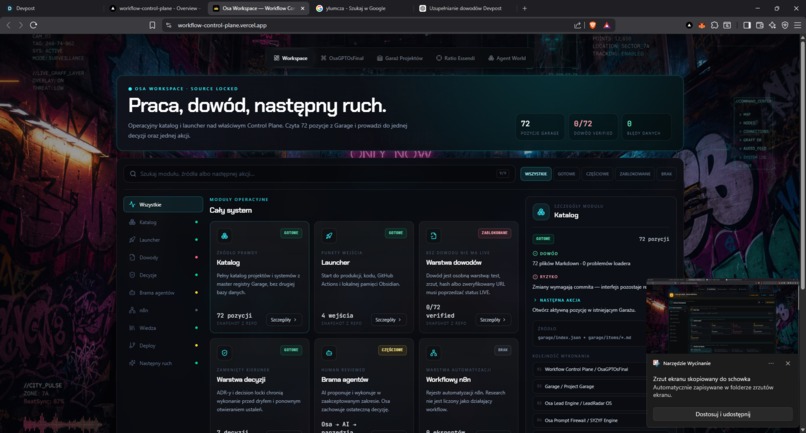
Task: Select Wiedza in the module sidebar
Action: (163, 328)
